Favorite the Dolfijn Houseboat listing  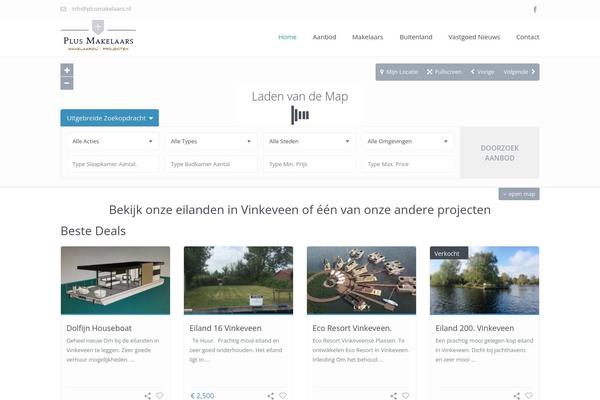tap(160, 396)
